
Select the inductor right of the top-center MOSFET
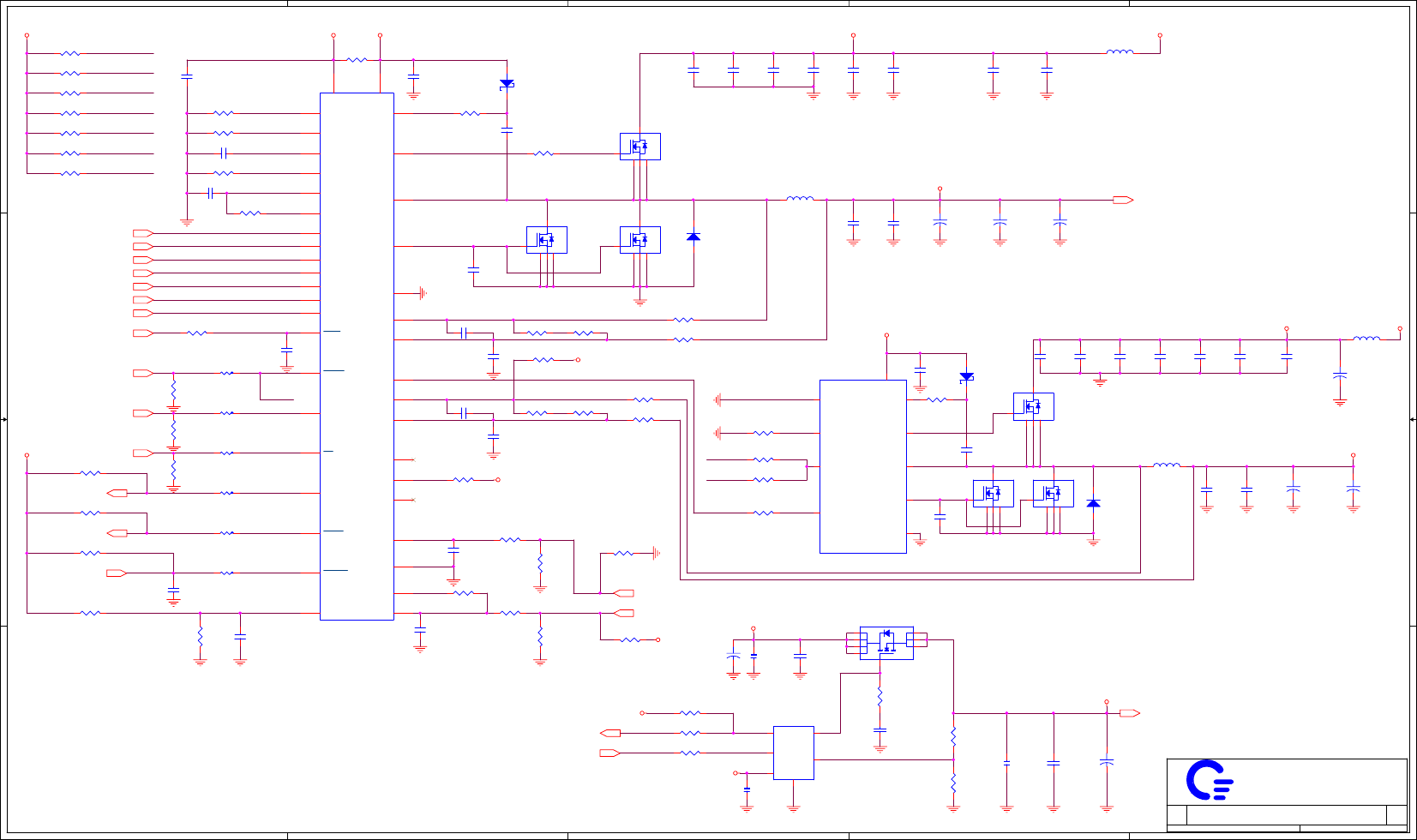point(800,198)
